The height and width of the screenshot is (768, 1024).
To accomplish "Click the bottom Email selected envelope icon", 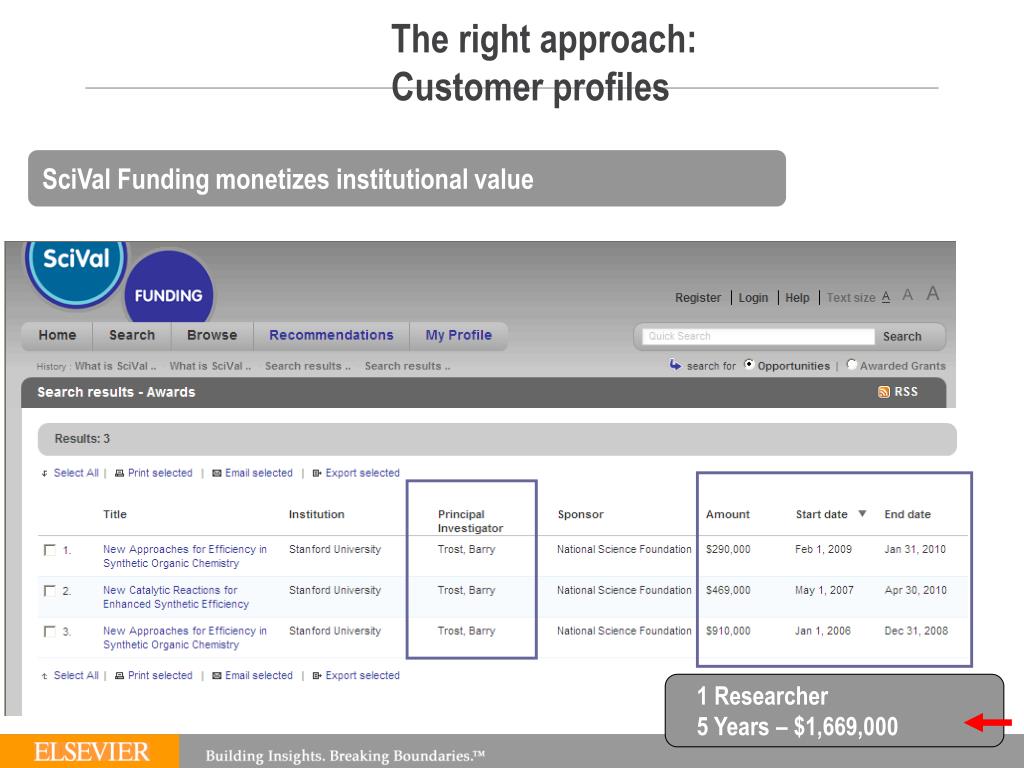I will click(217, 676).
